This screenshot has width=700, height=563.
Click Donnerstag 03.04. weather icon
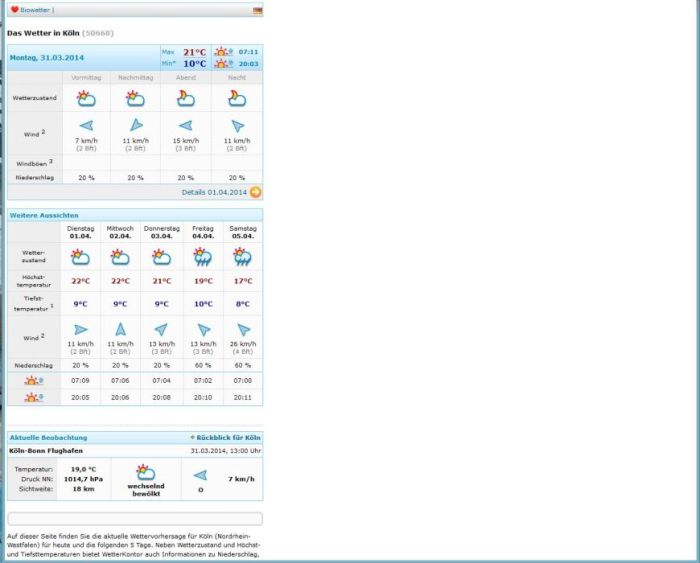(162, 257)
